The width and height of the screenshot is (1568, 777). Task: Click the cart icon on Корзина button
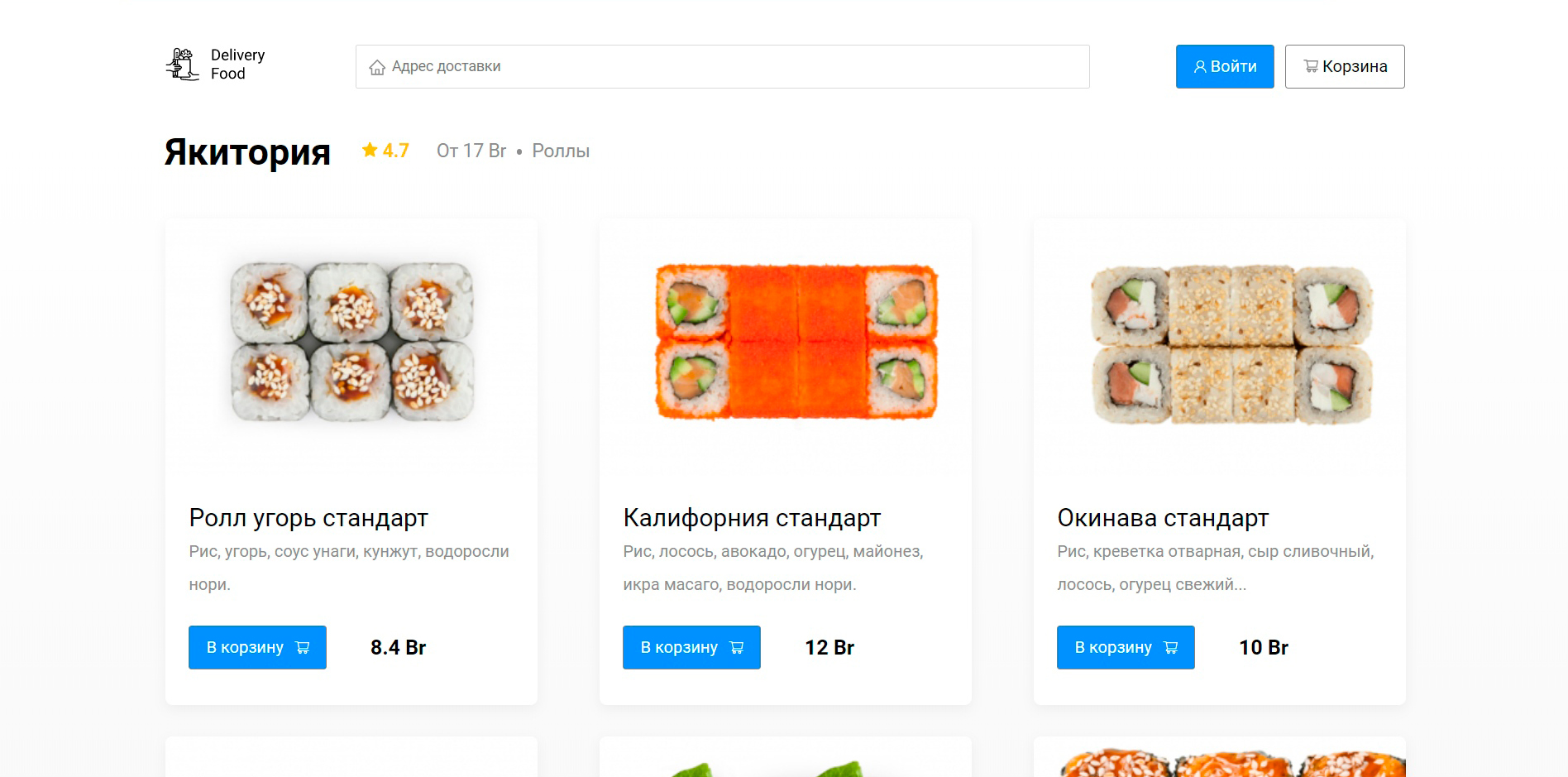1311,66
